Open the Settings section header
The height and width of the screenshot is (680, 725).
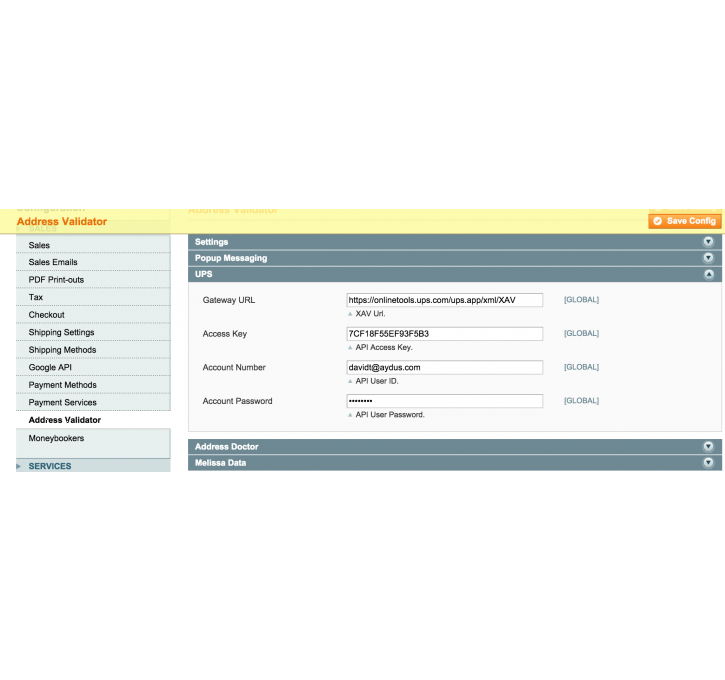tap(455, 242)
